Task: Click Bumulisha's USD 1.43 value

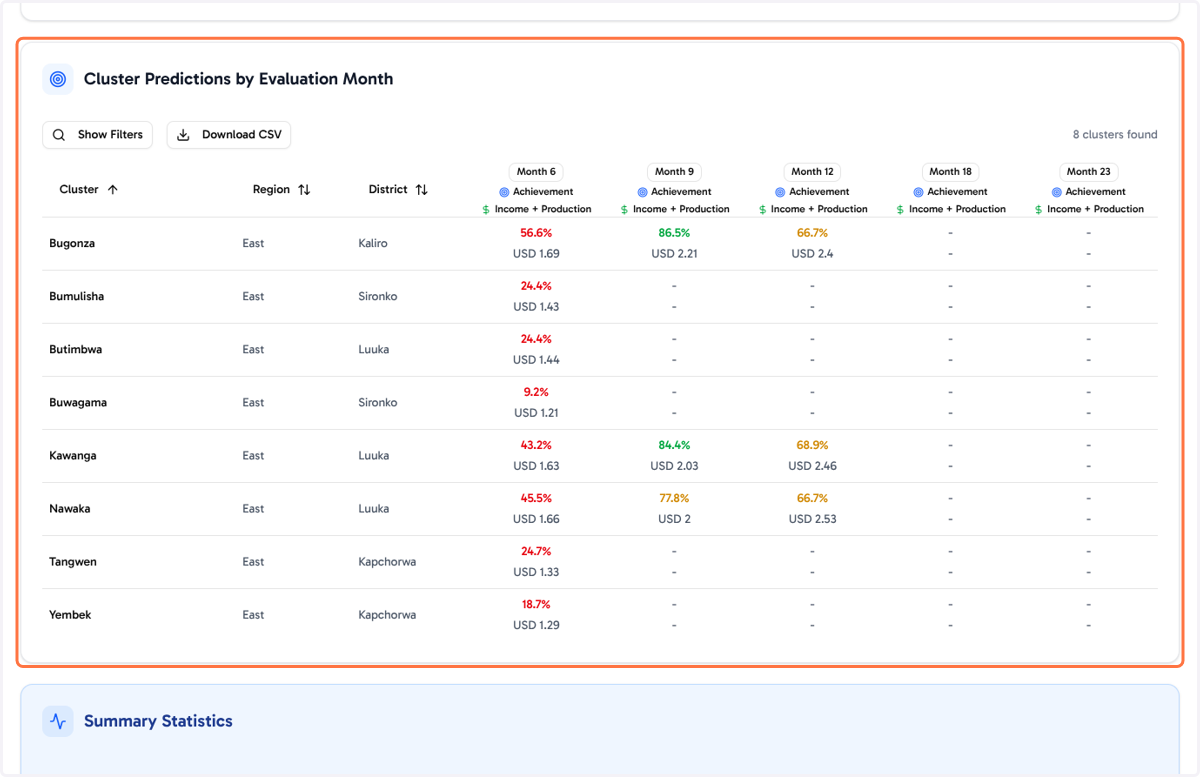Action: [536, 307]
